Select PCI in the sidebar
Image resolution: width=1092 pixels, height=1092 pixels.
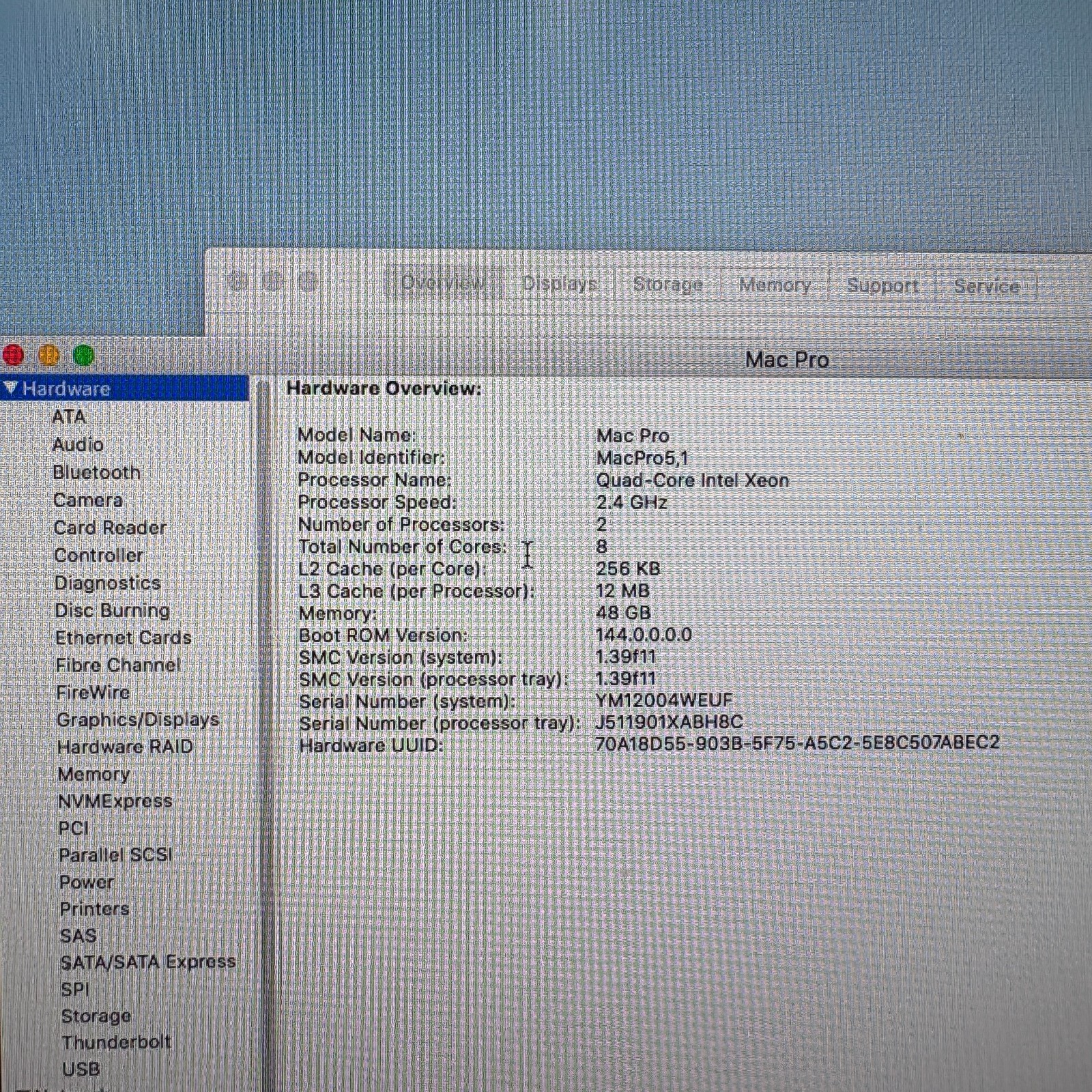coord(74,829)
